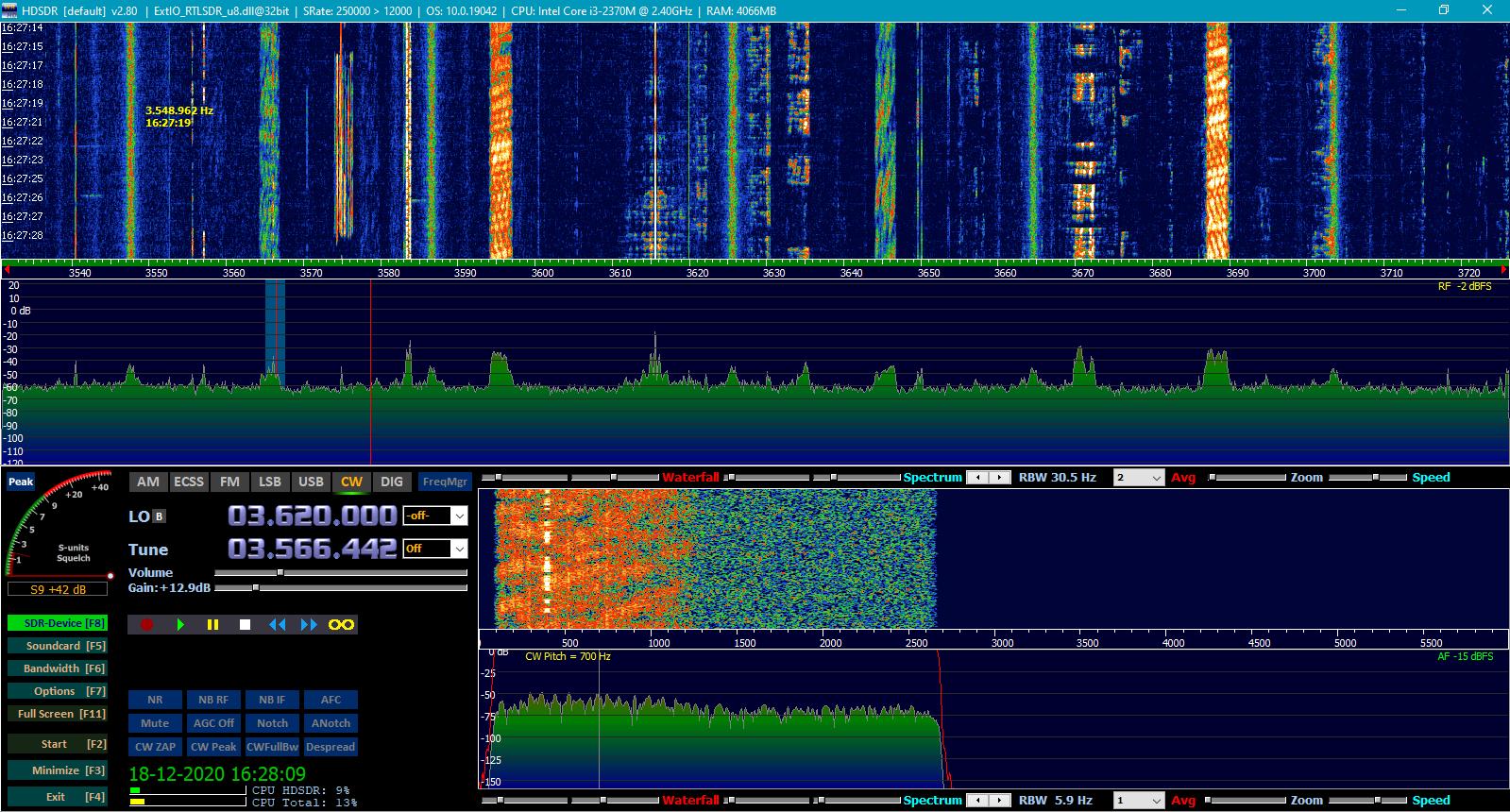Select FM demodulation mode

coord(229,482)
